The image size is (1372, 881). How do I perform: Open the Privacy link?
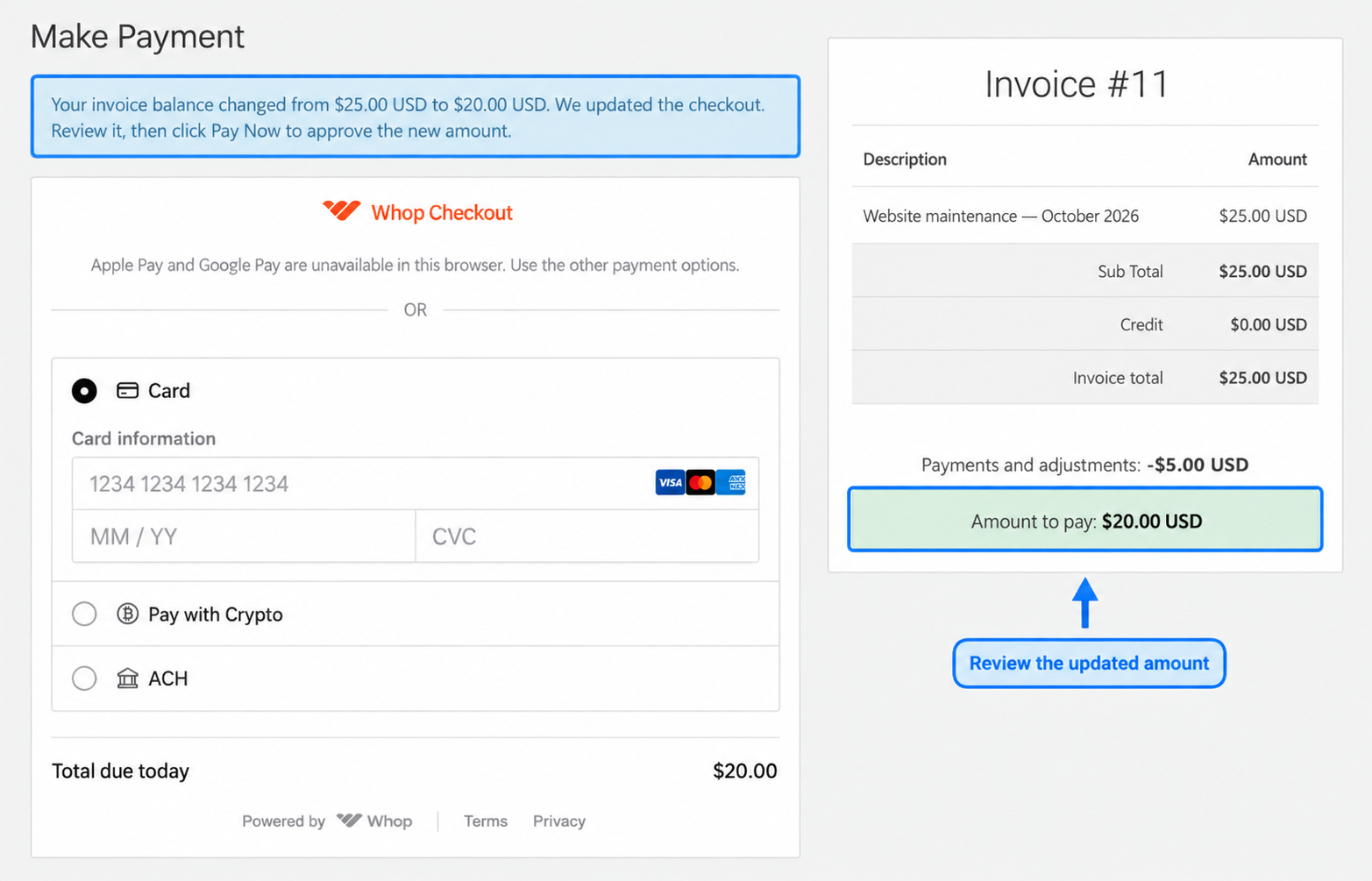[559, 821]
